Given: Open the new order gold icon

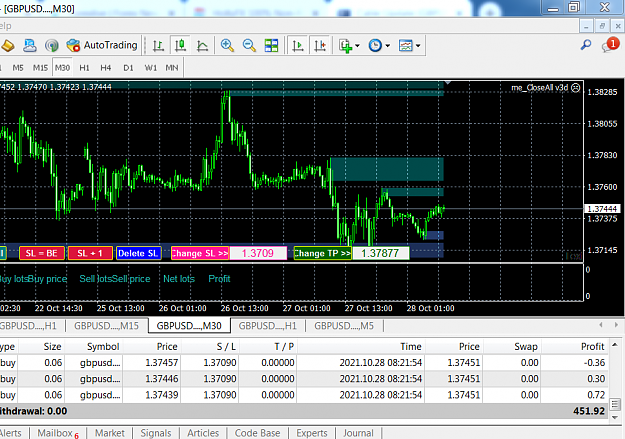Looking at the screenshot, I should coord(8,45).
